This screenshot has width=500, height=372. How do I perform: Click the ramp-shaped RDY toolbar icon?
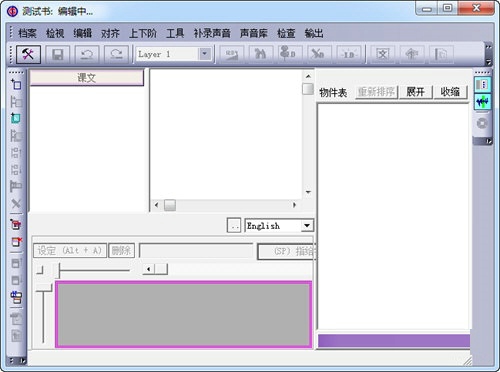pyautogui.click(x=232, y=54)
